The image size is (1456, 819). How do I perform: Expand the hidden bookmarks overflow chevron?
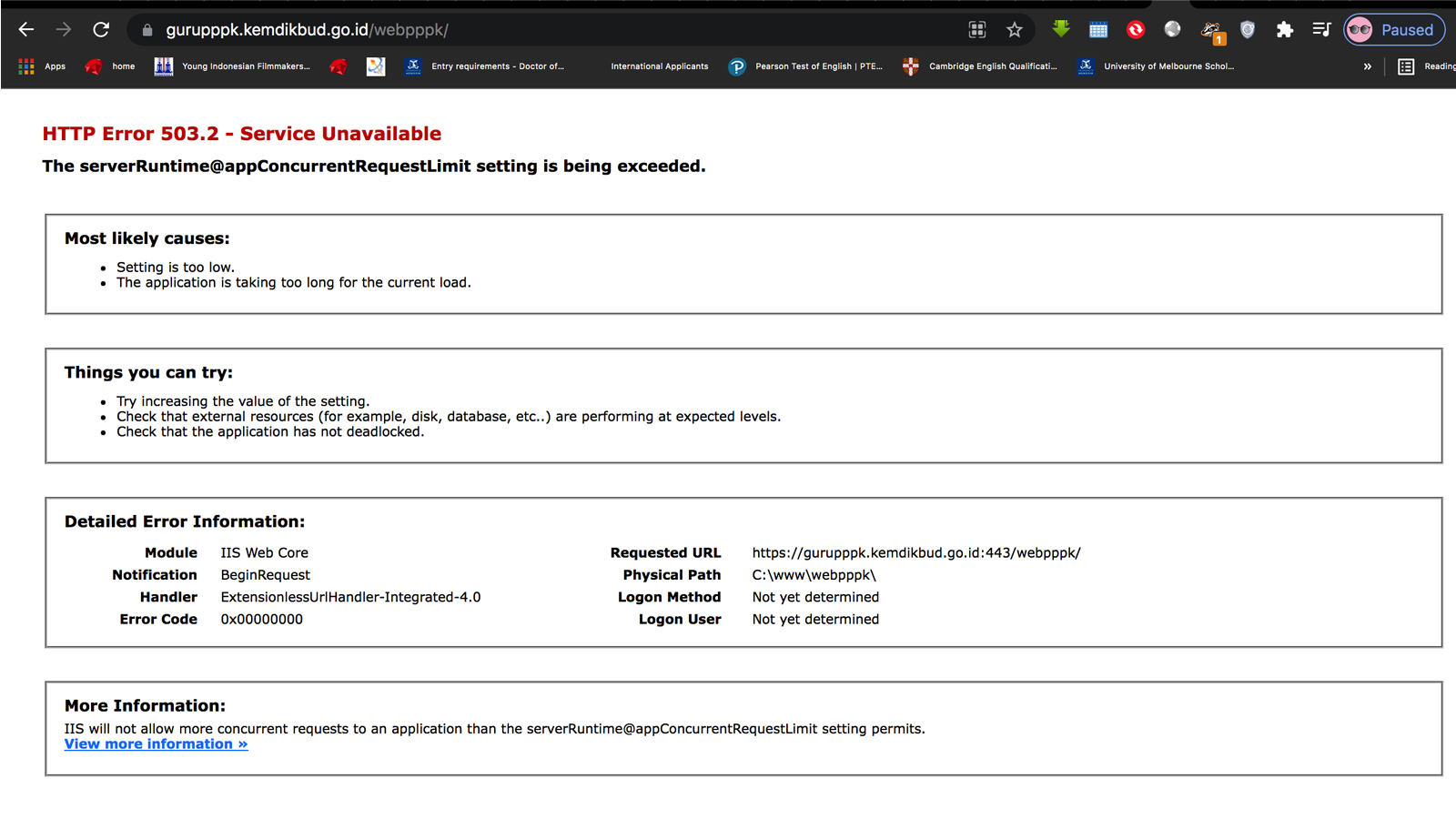click(x=1367, y=66)
